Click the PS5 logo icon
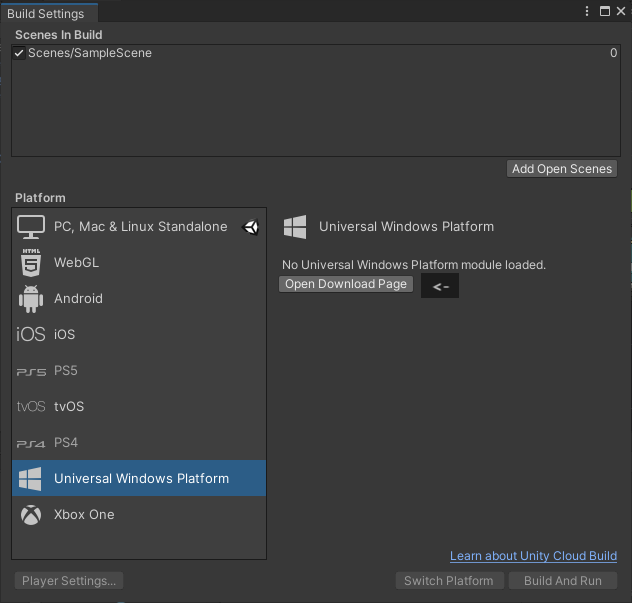 [x=31, y=371]
